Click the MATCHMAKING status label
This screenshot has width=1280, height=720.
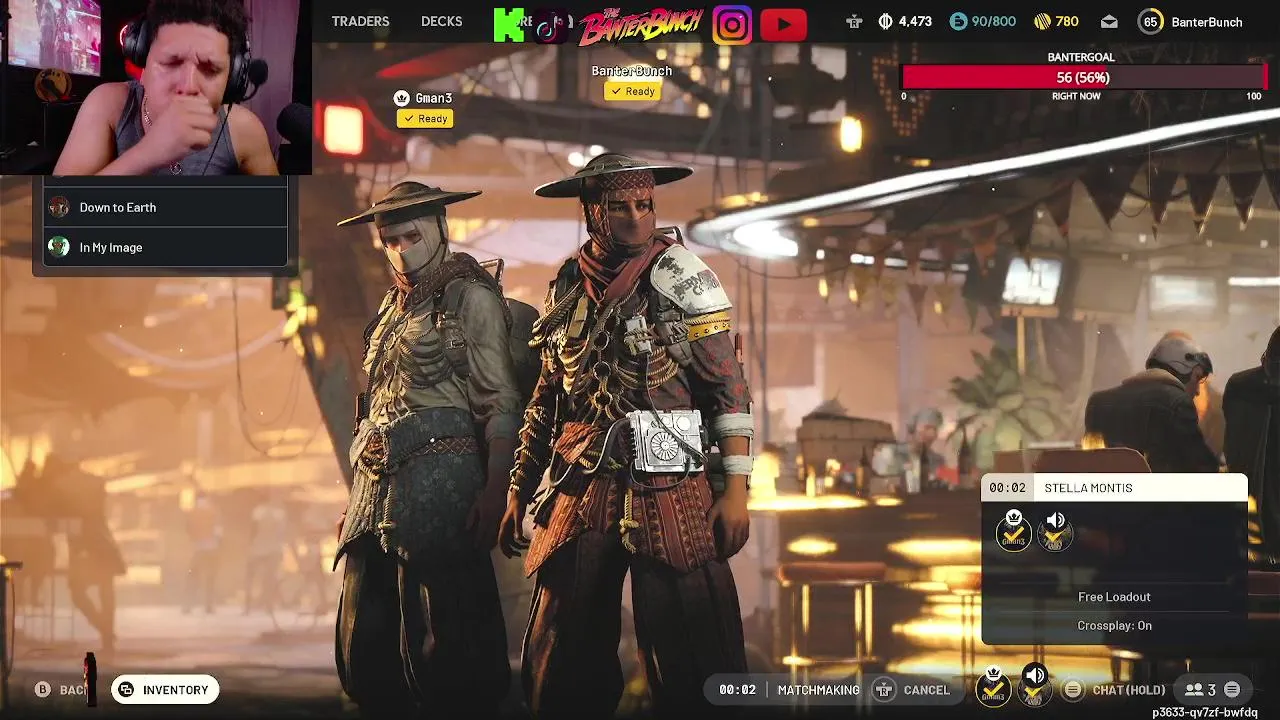point(818,690)
